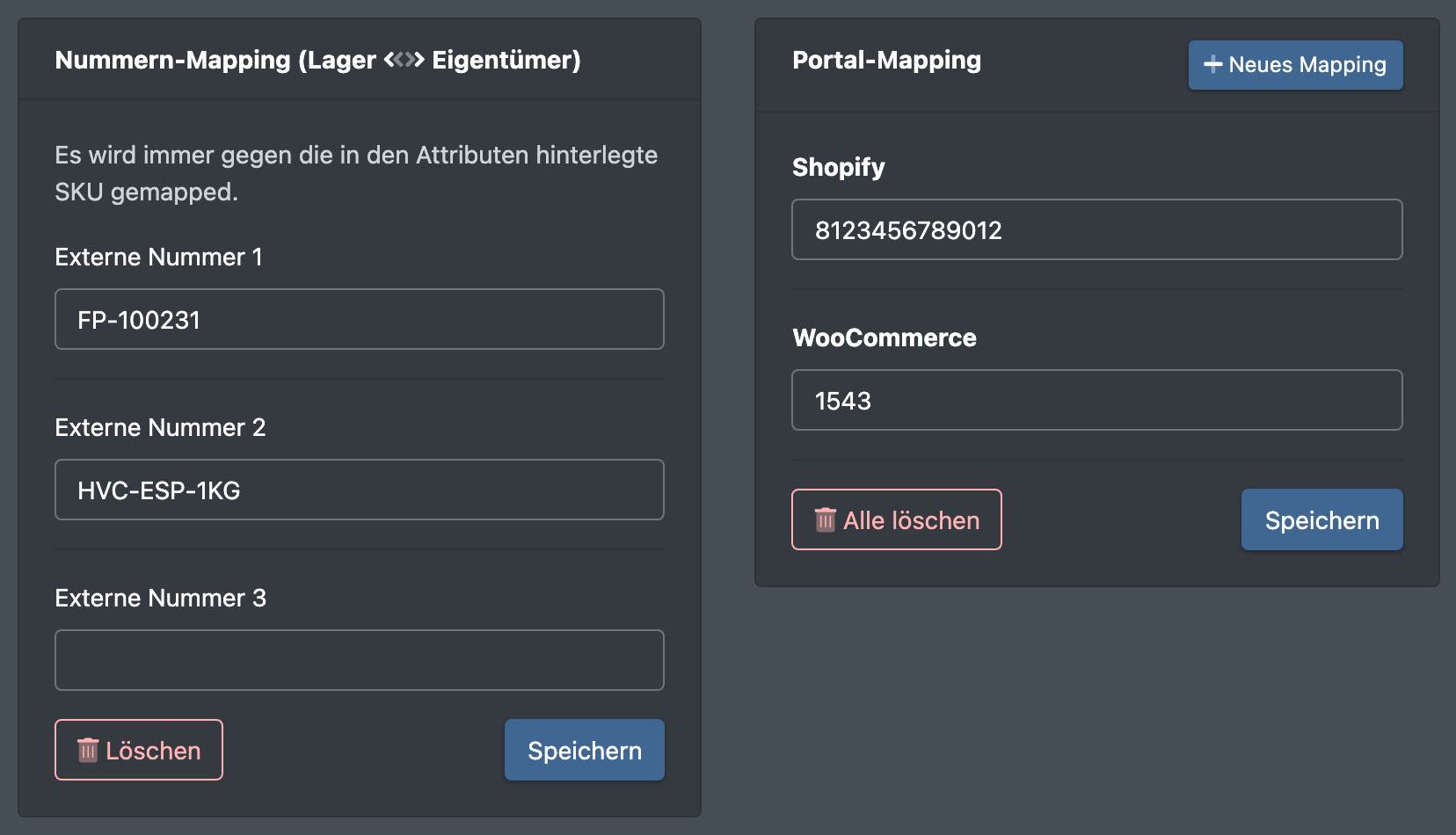Focus the Externe Nummer 1 field
This screenshot has width=1456, height=835.
tap(359, 319)
